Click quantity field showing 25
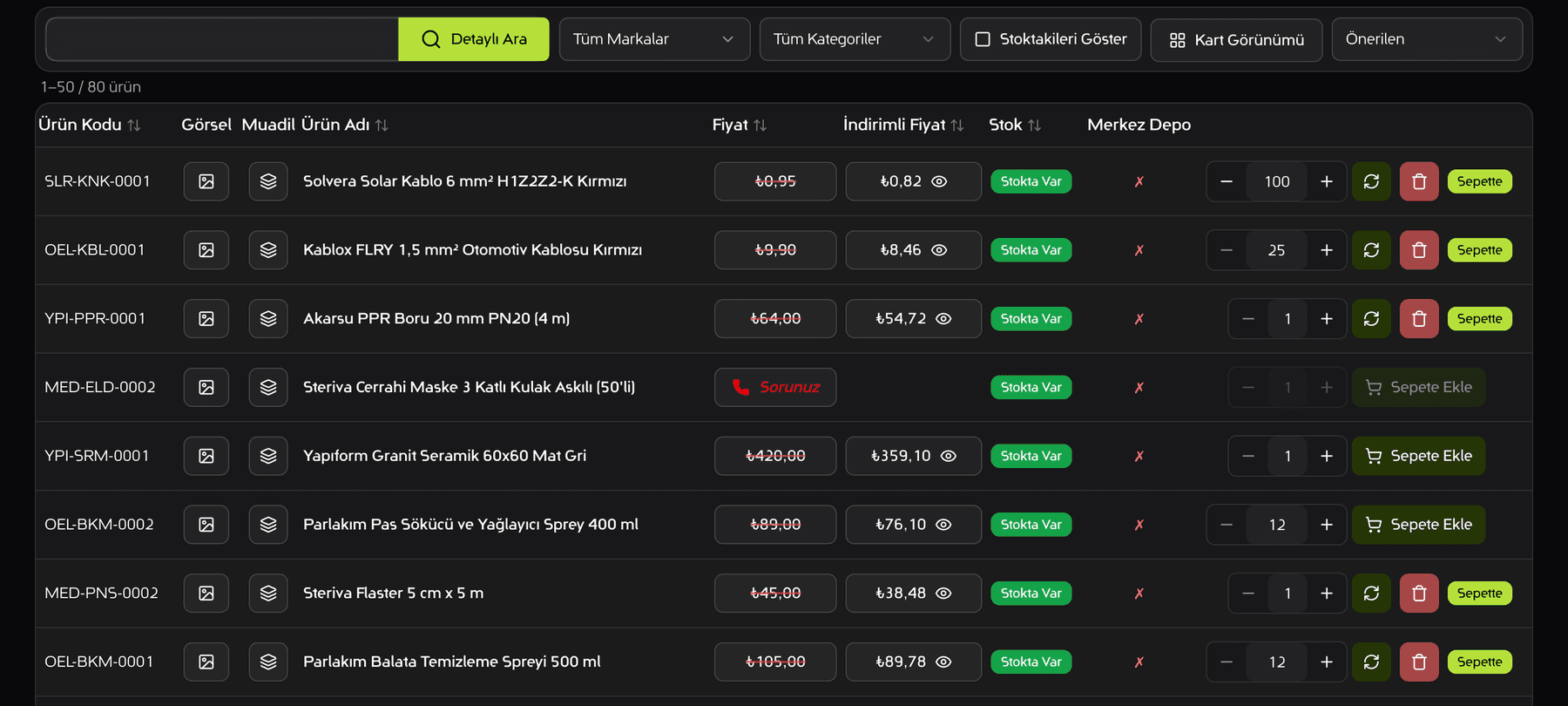The image size is (1568, 706). (1277, 250)
